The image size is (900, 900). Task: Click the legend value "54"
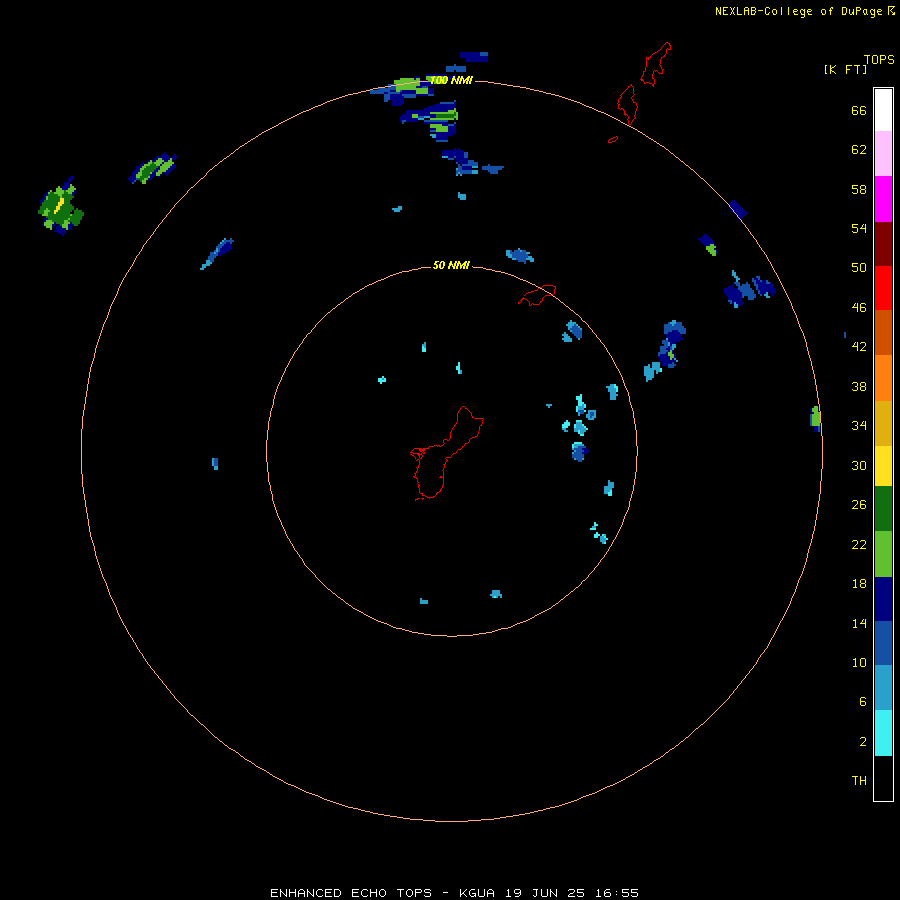pos(859,228)
